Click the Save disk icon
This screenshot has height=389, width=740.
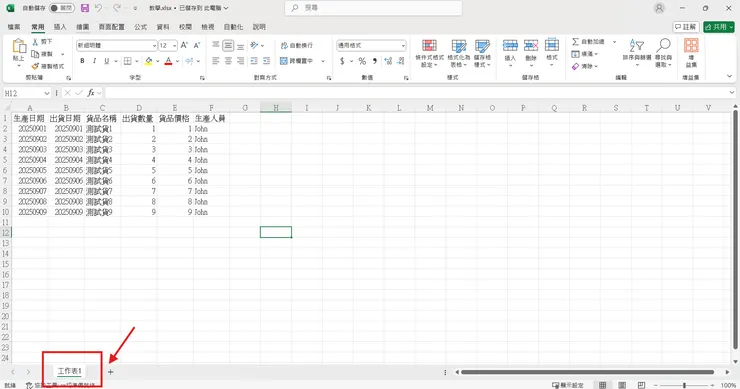[x=85, y=8]
